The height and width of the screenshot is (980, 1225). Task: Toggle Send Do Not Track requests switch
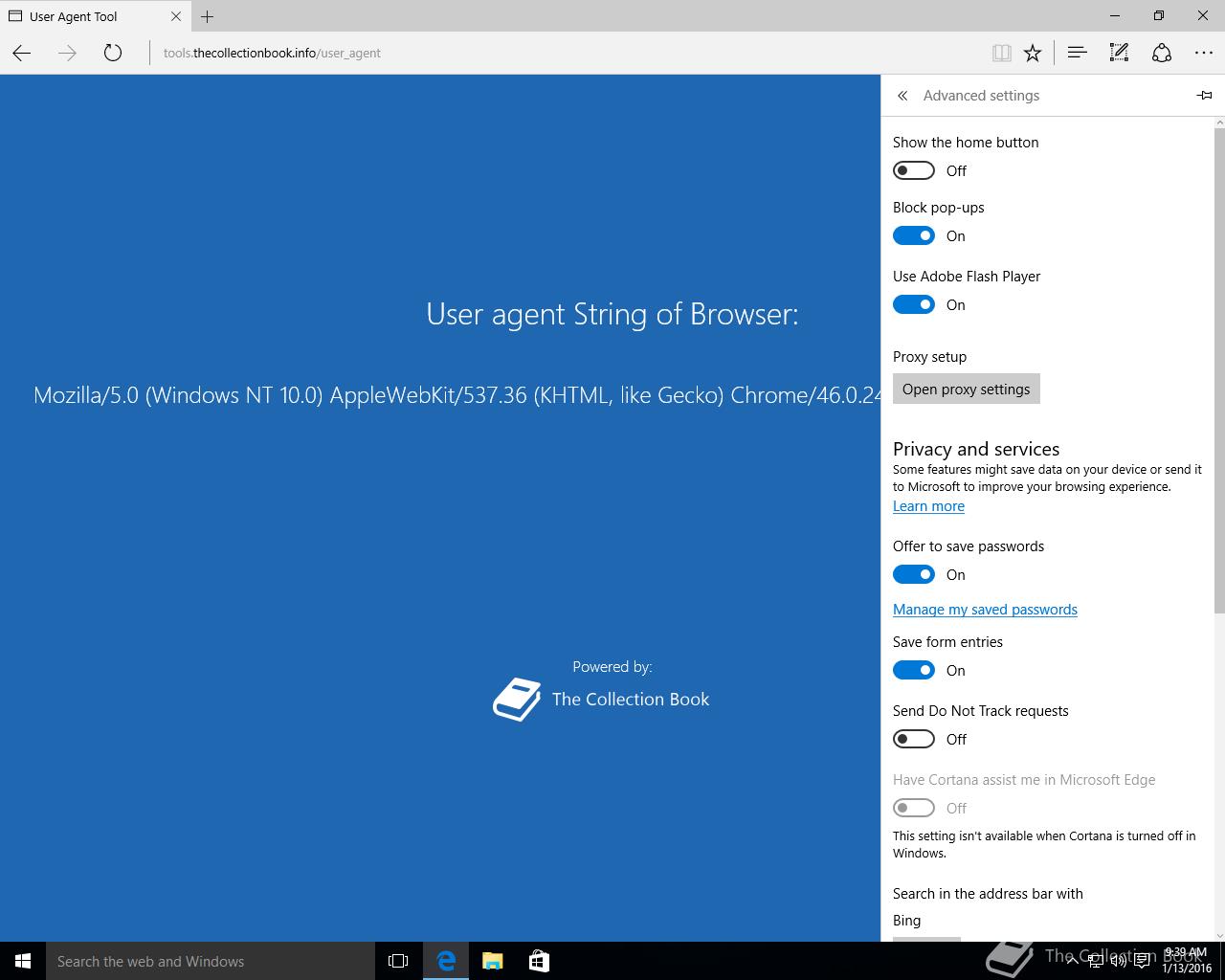(914, 739)
